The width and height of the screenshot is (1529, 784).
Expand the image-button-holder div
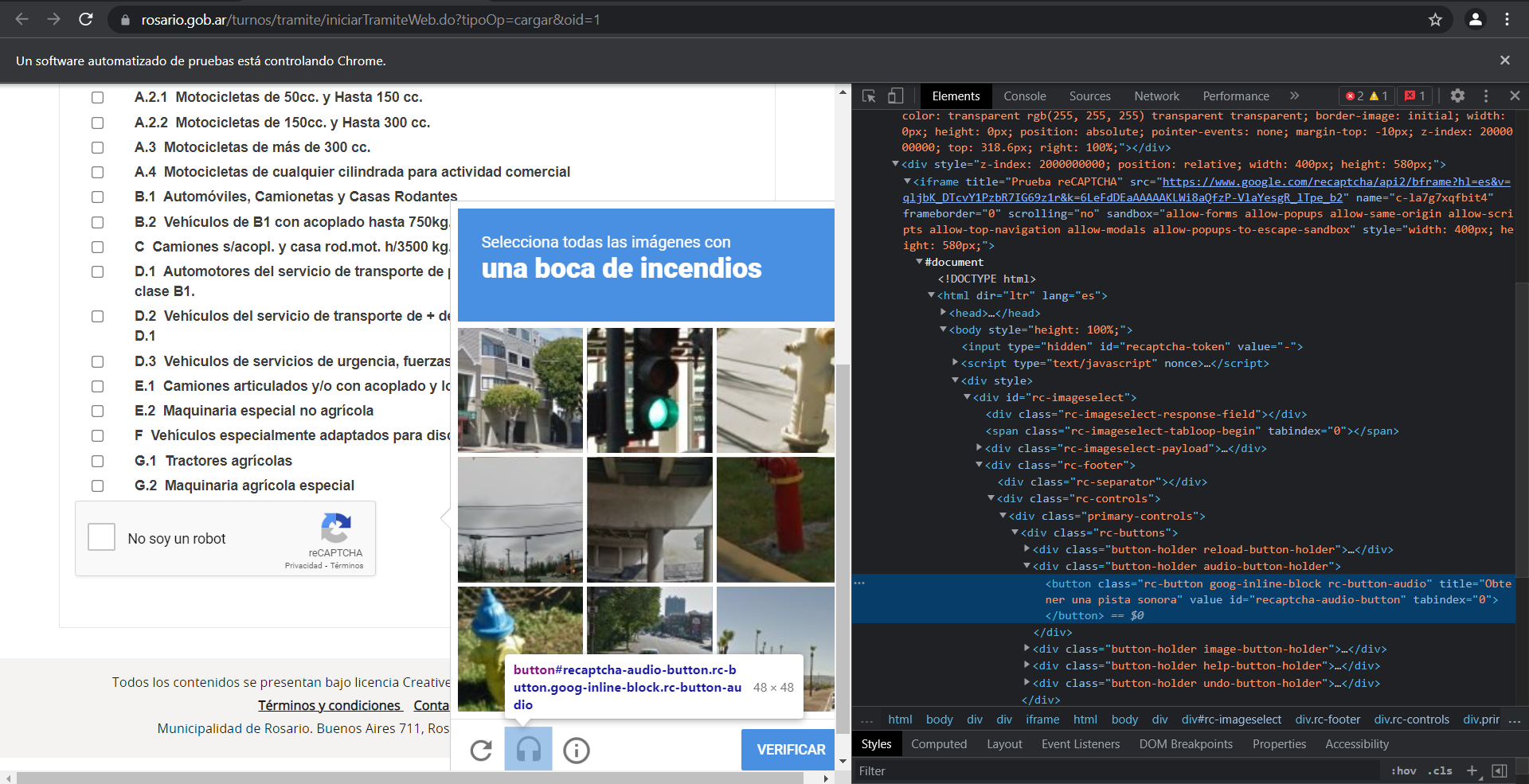click(1027, 649)
